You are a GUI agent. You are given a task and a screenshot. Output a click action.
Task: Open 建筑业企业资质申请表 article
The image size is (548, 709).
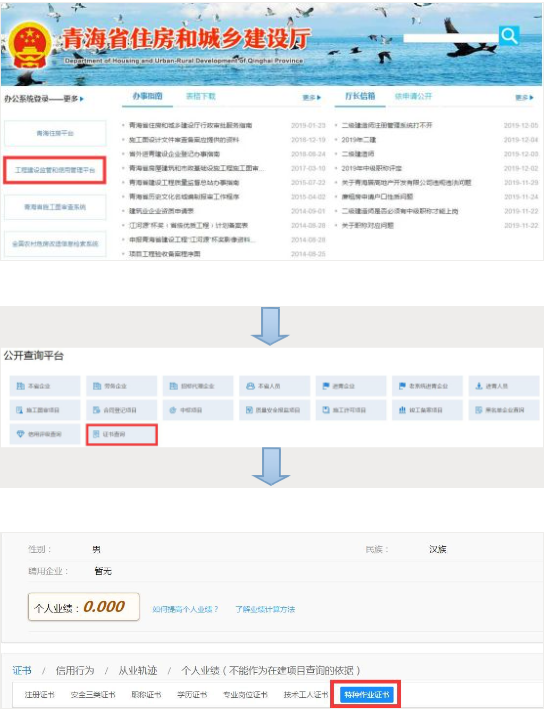[x=161, y=211]
